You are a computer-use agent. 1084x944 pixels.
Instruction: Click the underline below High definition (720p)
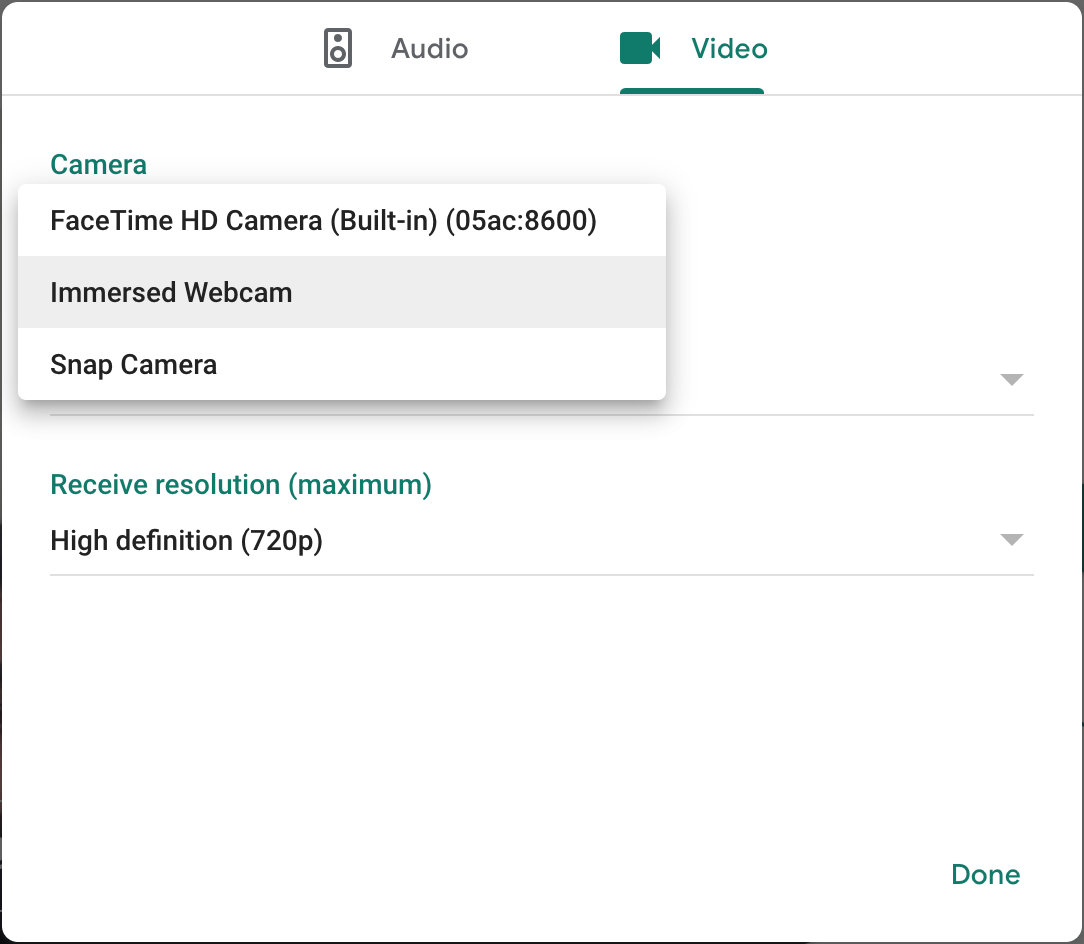click(x=540, y=575)
